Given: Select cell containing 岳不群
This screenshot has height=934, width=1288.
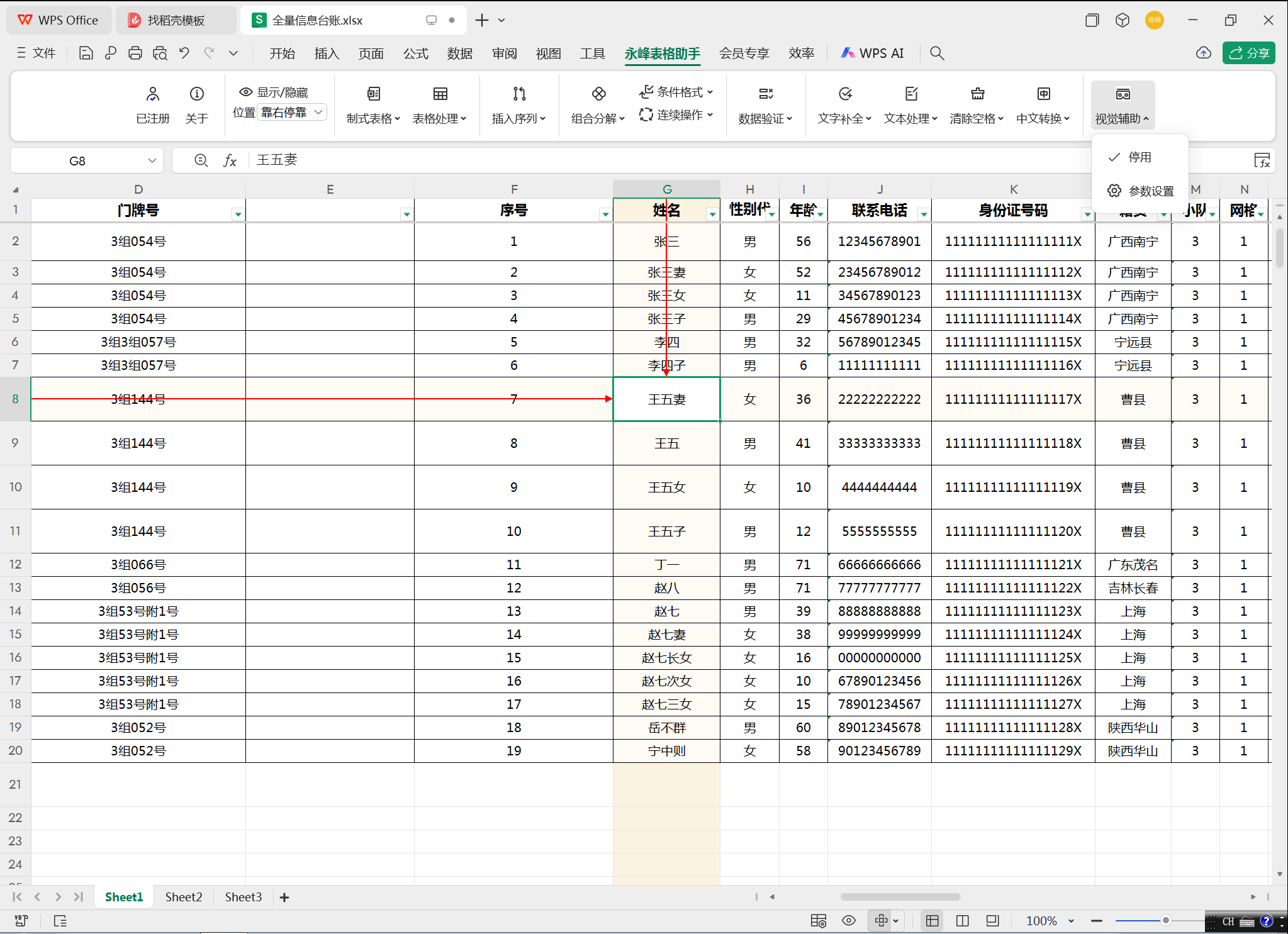Looking at the screenshot, I should pyautogui.click(x=666, y=728).
